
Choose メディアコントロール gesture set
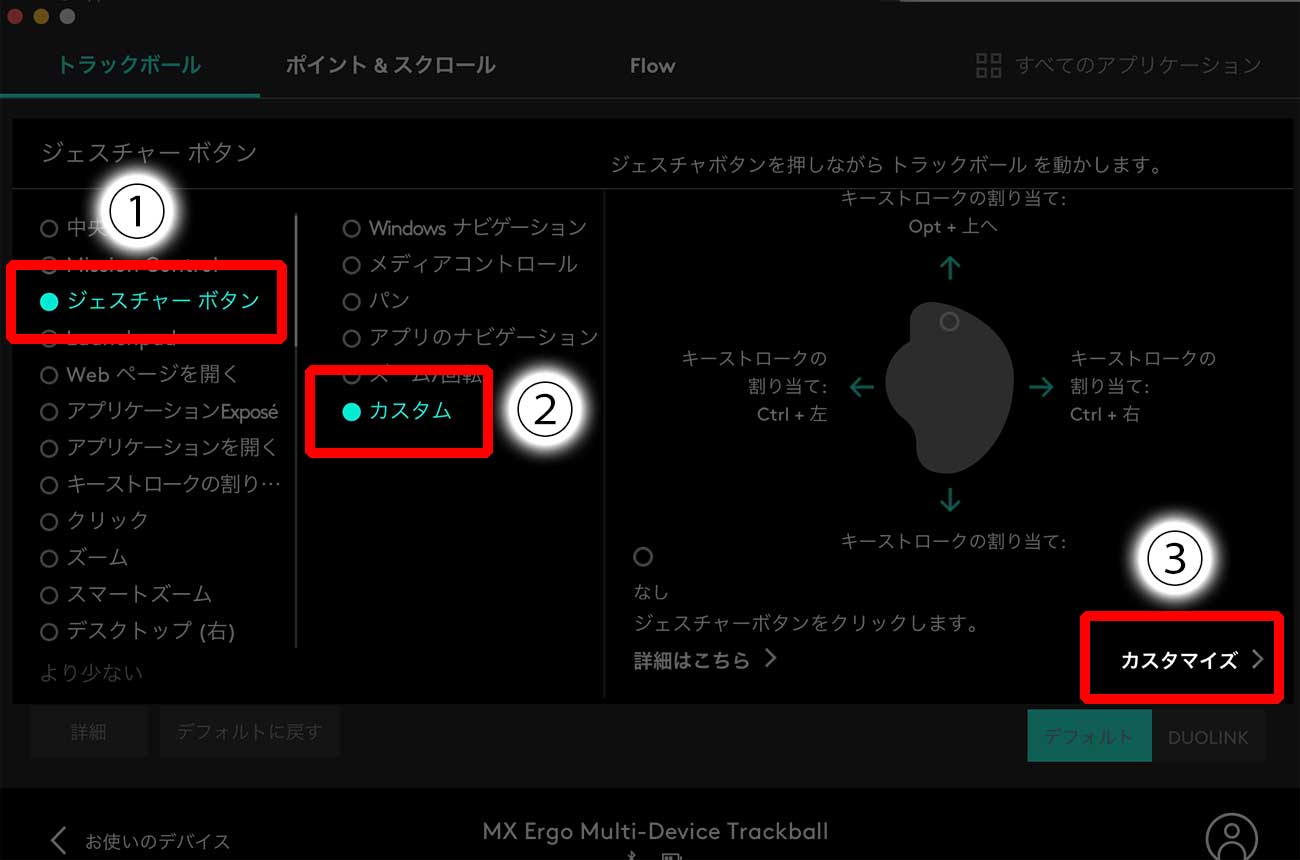(x=460, y=265)
